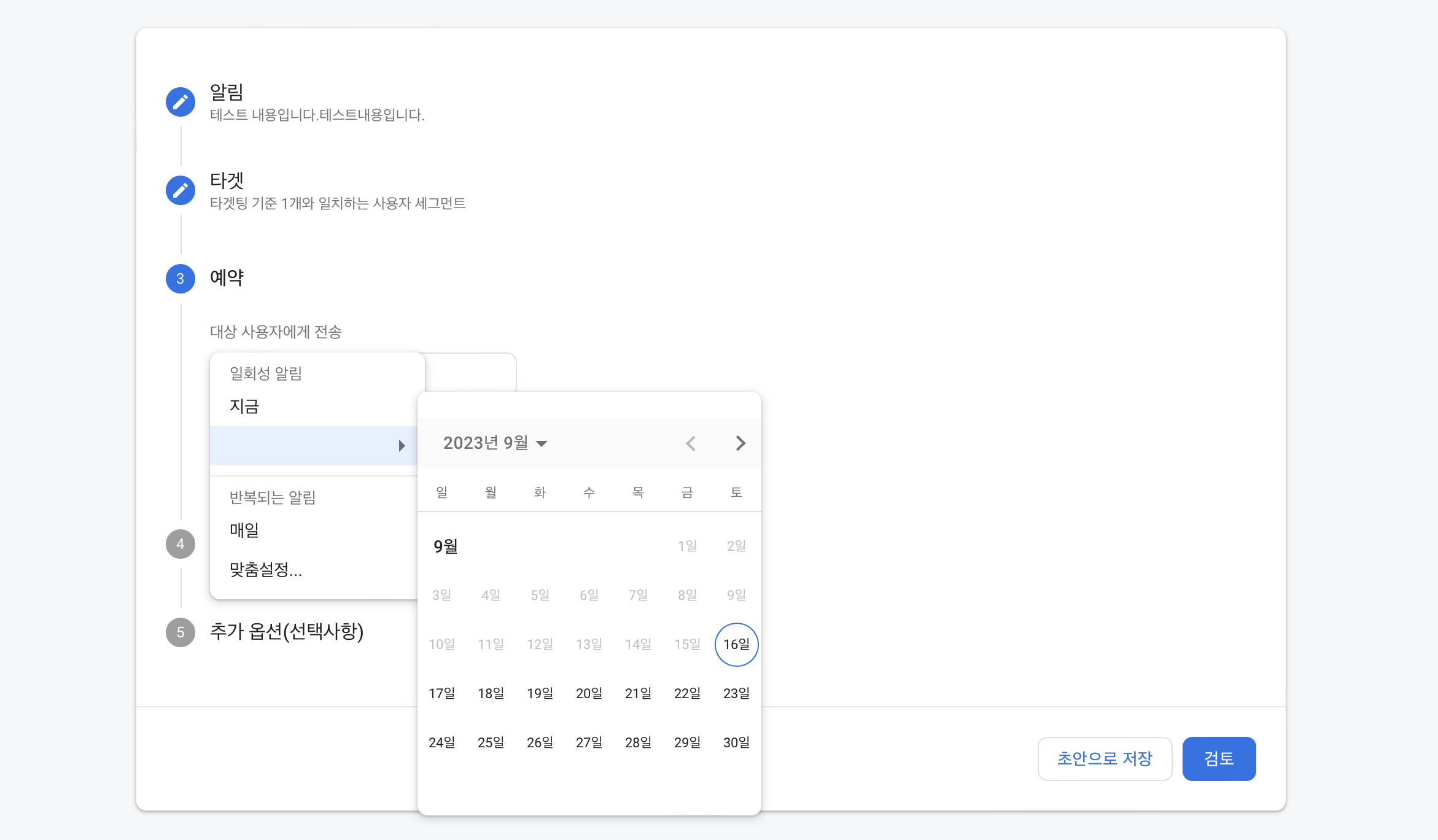Click the step 4 numbered circle icon
Screen dimensions: 1438x840
click(181, 544)
